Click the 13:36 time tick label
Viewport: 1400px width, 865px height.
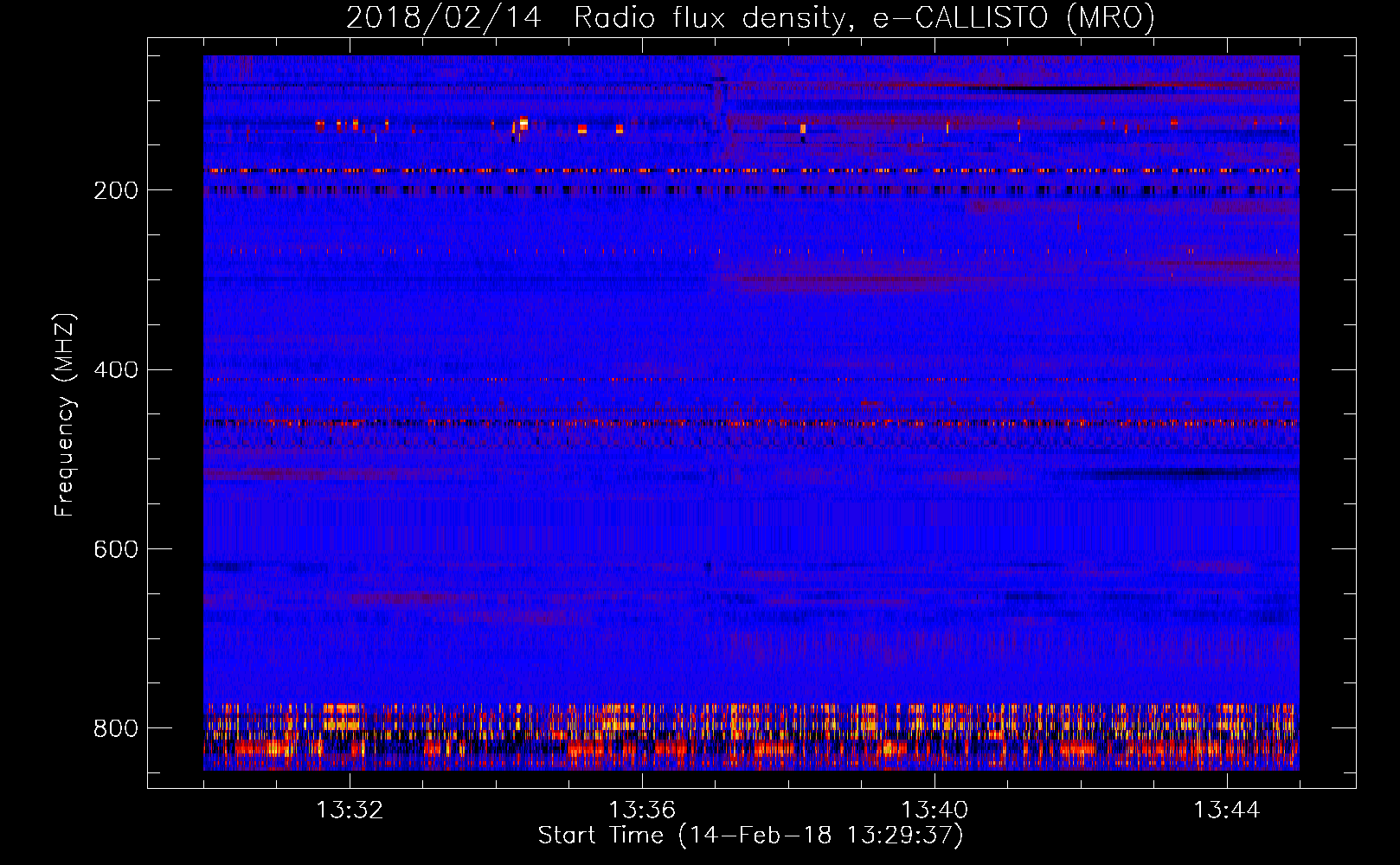click(642, 811)
